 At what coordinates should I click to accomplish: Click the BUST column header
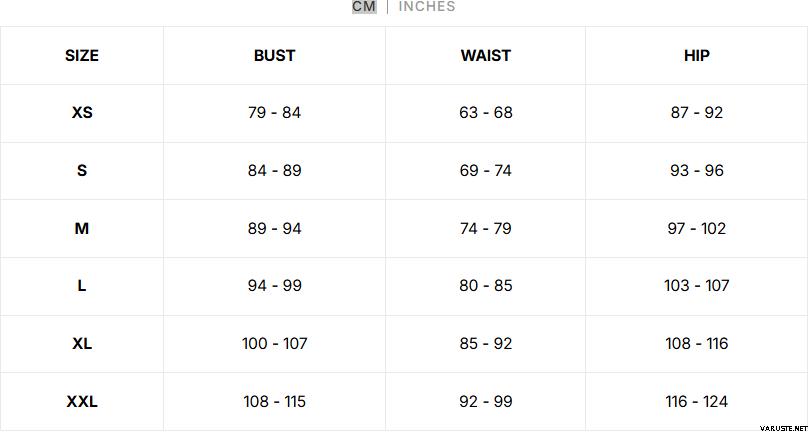pos(274,56)
